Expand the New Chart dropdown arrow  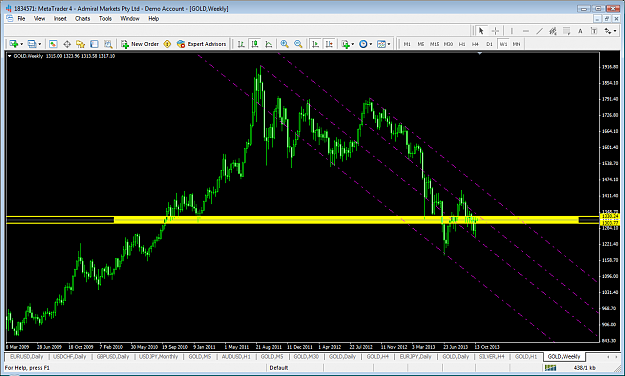click(22, 44)
